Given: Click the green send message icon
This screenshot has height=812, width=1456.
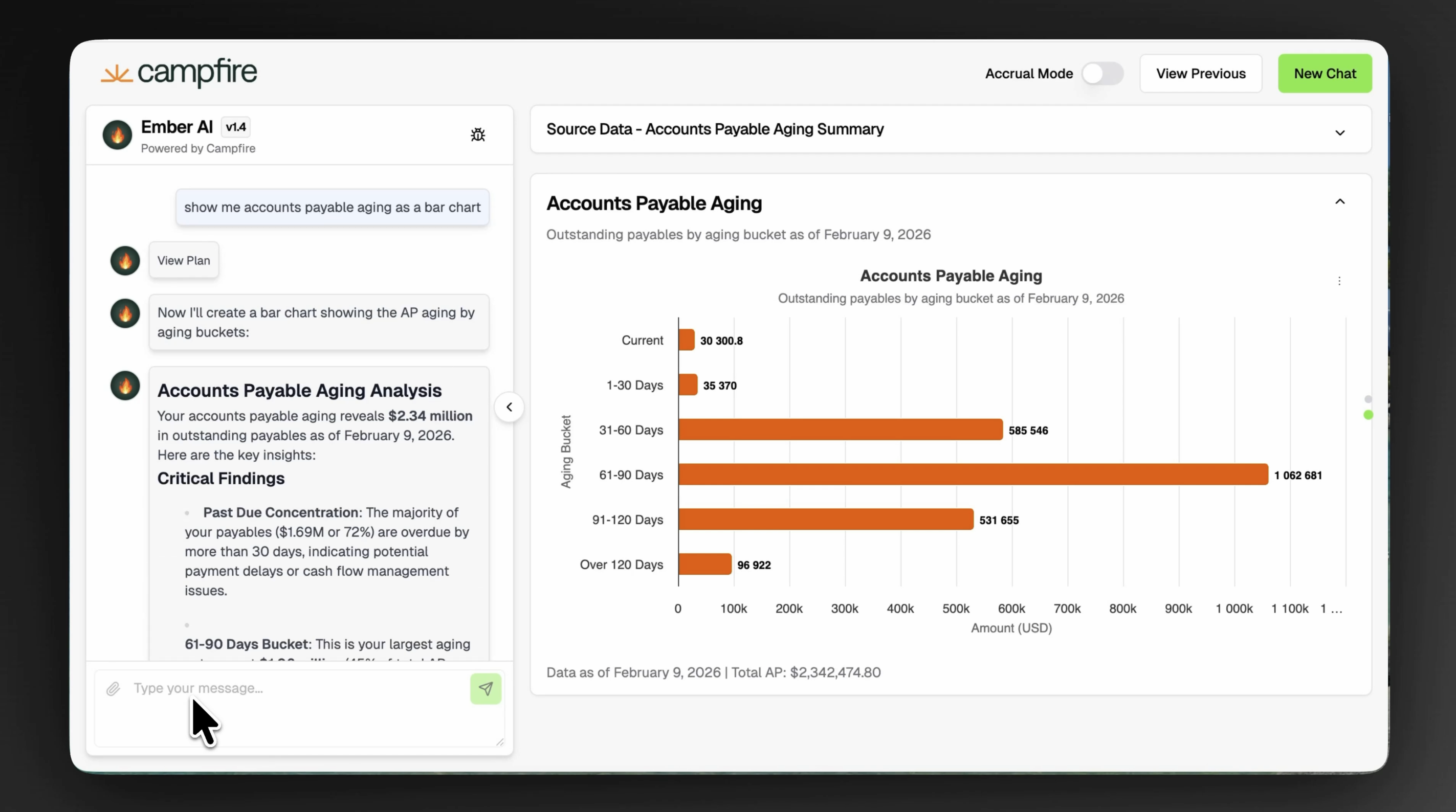Looking at the screenshot, I should pyautogui.click(x=486, y=688).
